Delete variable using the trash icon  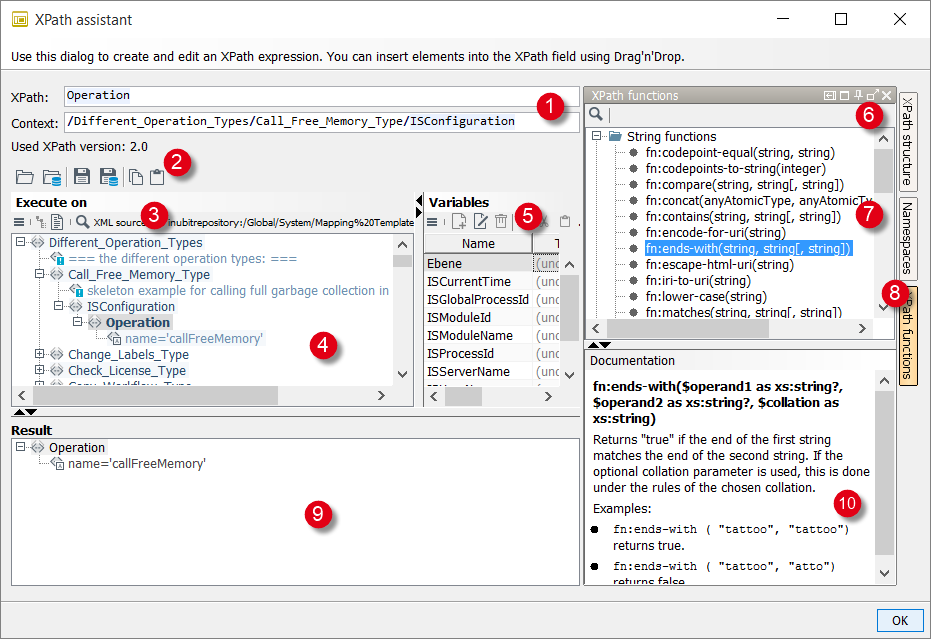coord(501,222)
